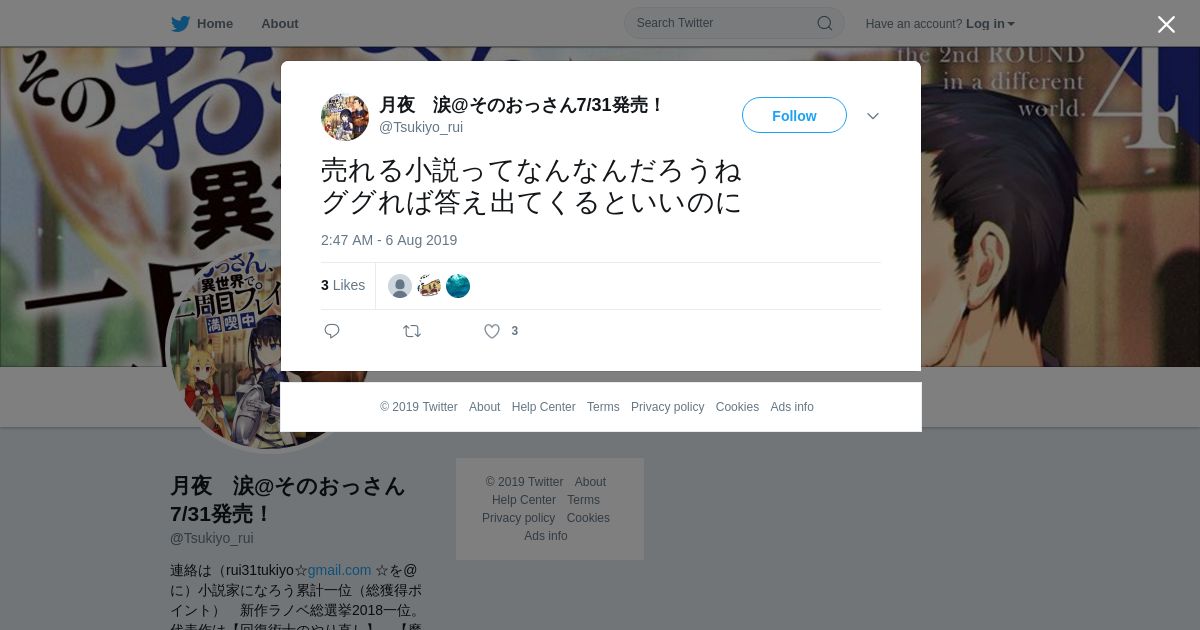Image resolution: width=1200 pixels, height=630 pixels.
Task: Open the About menu item in top bar
Action: point(280,24)
